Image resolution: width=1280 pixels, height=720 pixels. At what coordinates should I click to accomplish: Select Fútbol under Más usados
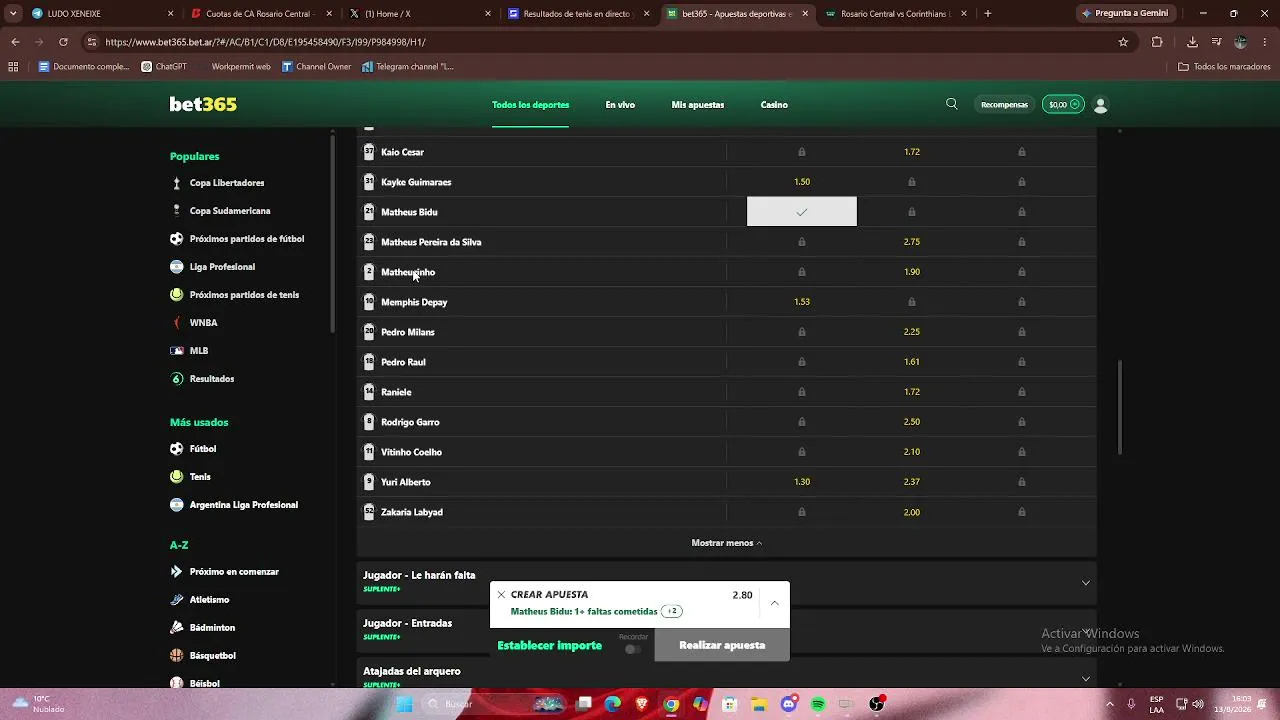(203, 449)
